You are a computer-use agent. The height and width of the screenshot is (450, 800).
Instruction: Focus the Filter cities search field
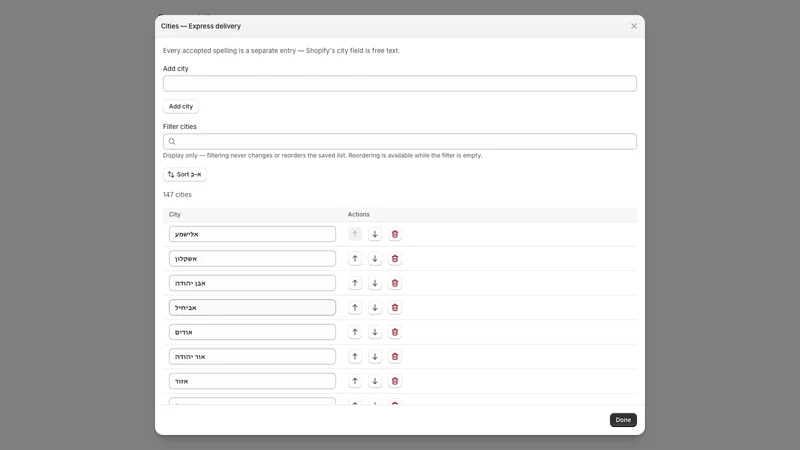click(x=399, y=141)
